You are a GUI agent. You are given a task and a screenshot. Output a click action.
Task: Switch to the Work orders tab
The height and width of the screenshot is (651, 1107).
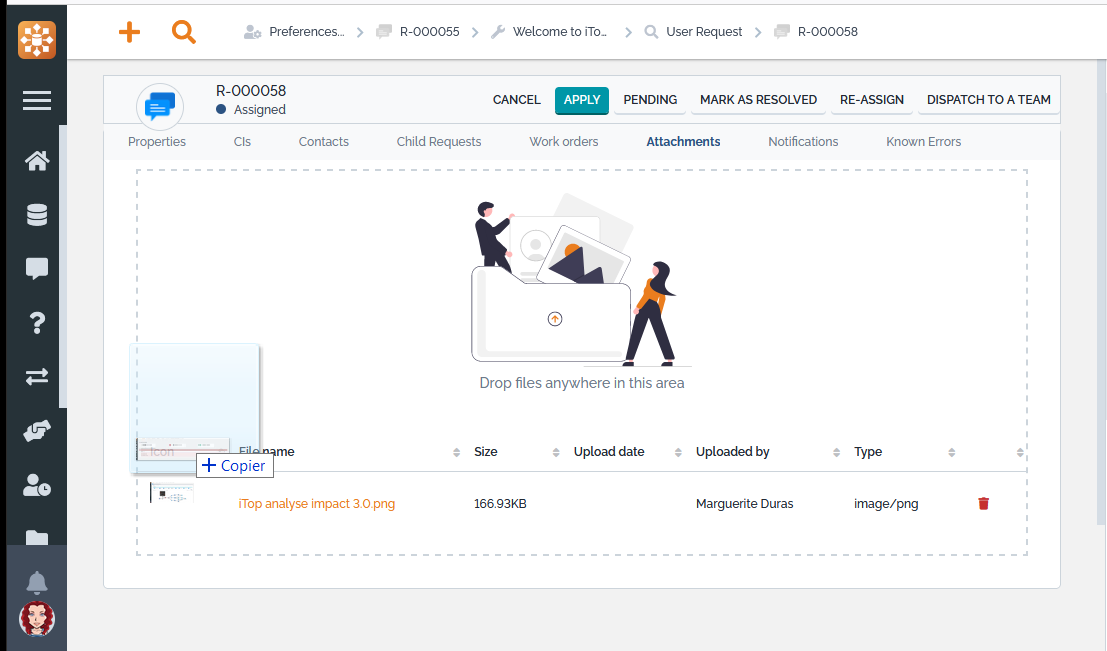(x=564, y=142)
